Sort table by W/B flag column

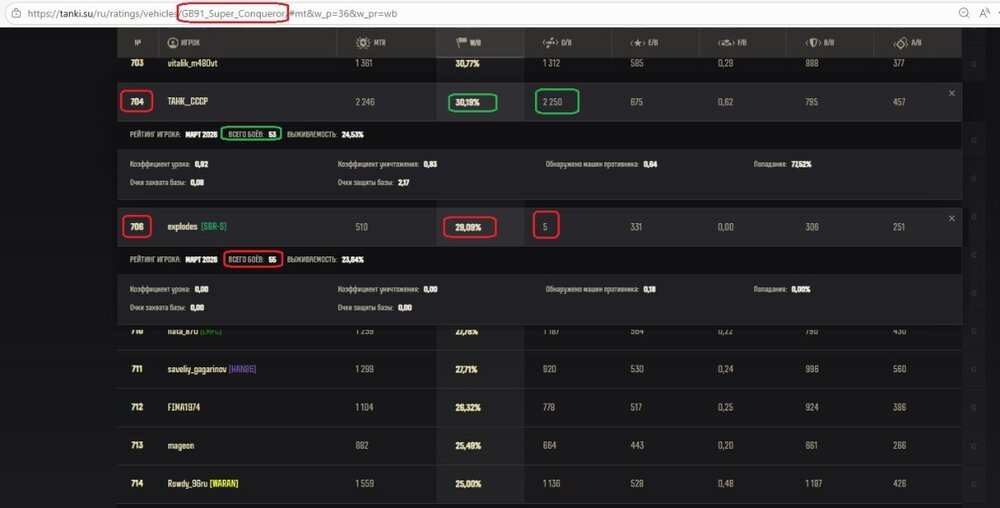(x=469, y=43)
